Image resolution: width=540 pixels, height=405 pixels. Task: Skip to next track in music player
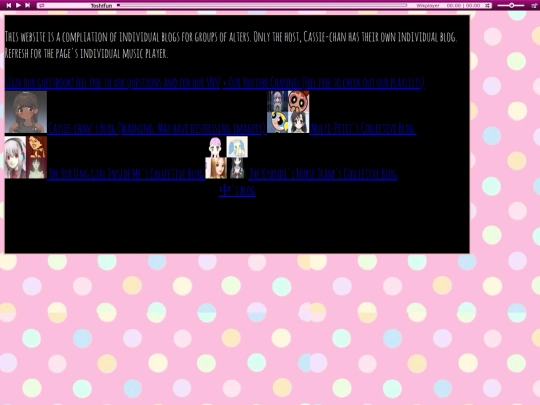pos(28,5)
